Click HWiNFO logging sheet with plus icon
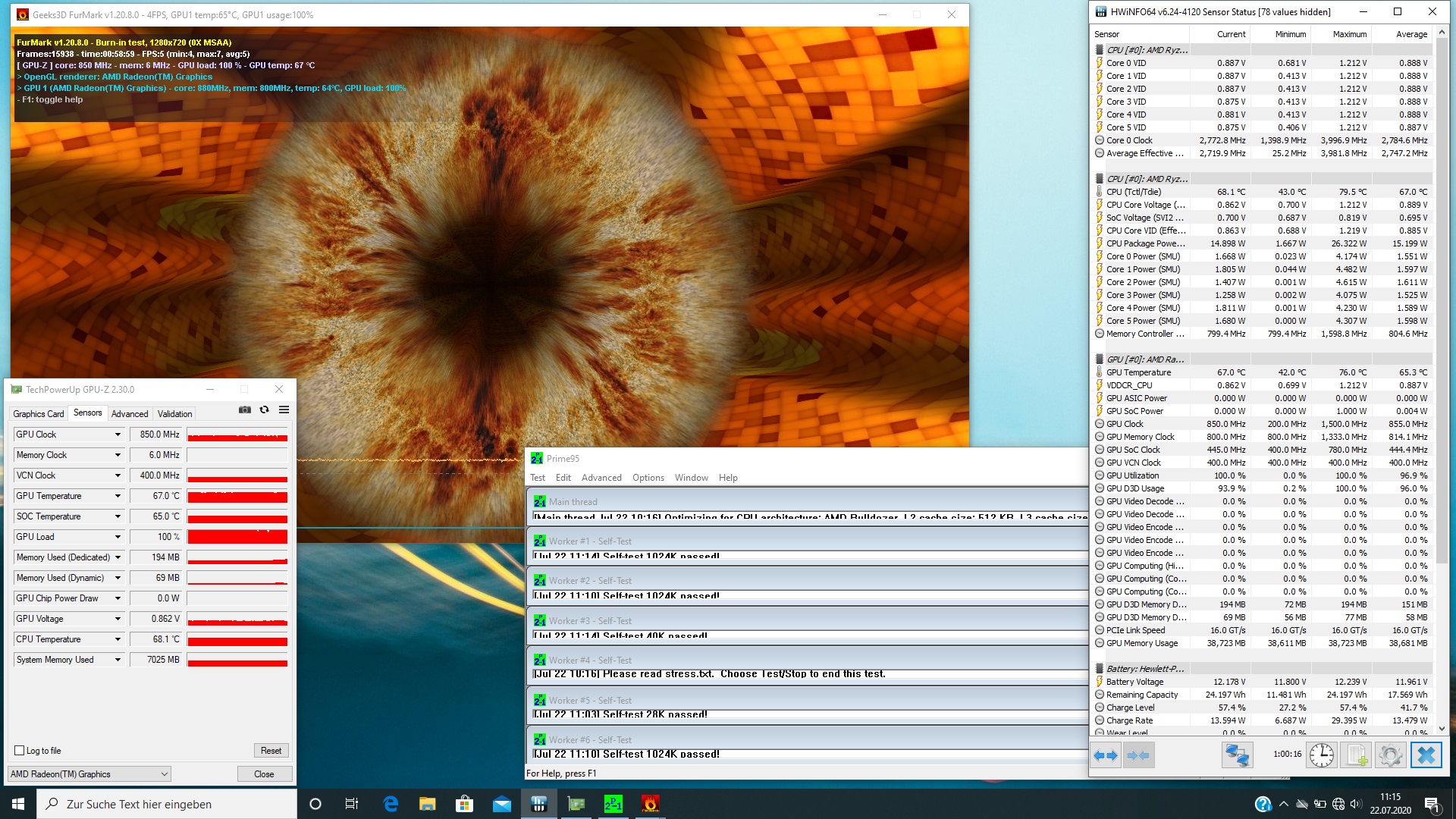 pyautogui.click(x=1355, y=755)
